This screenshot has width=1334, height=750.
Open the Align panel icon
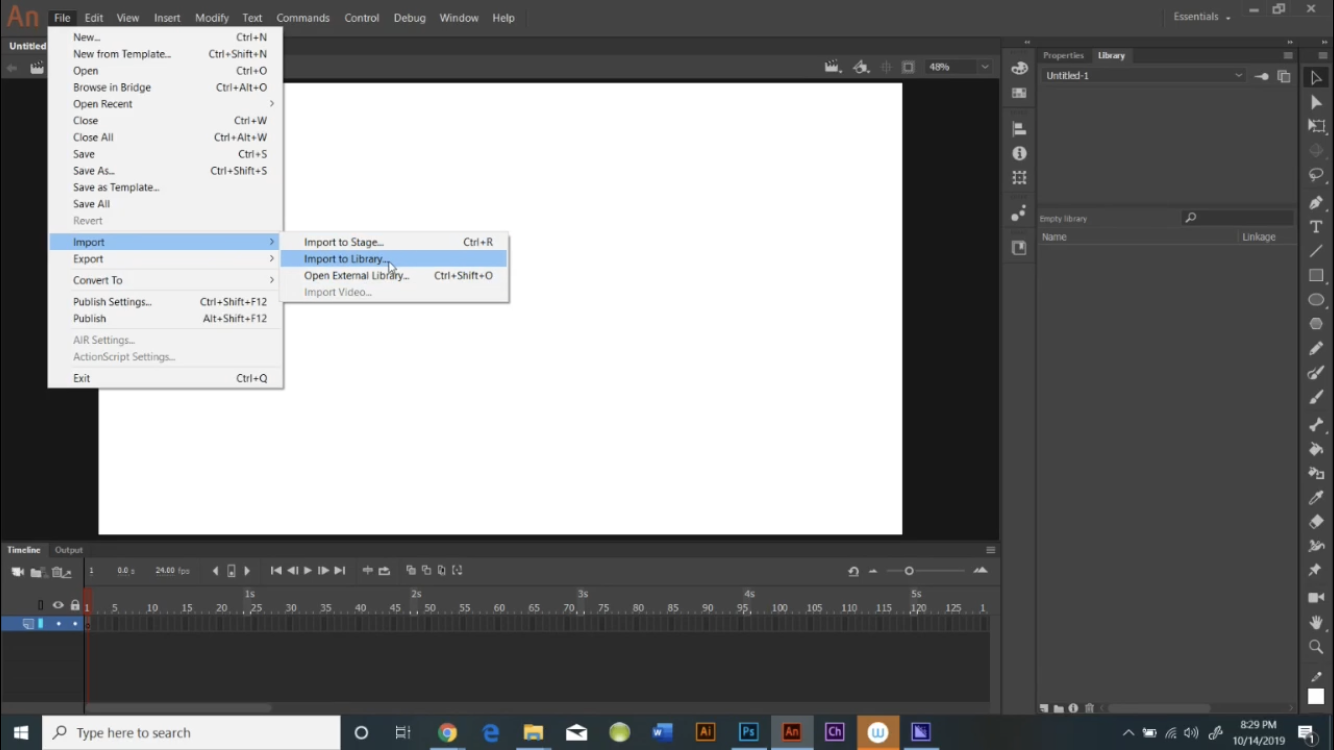[x=1019, y=129]
